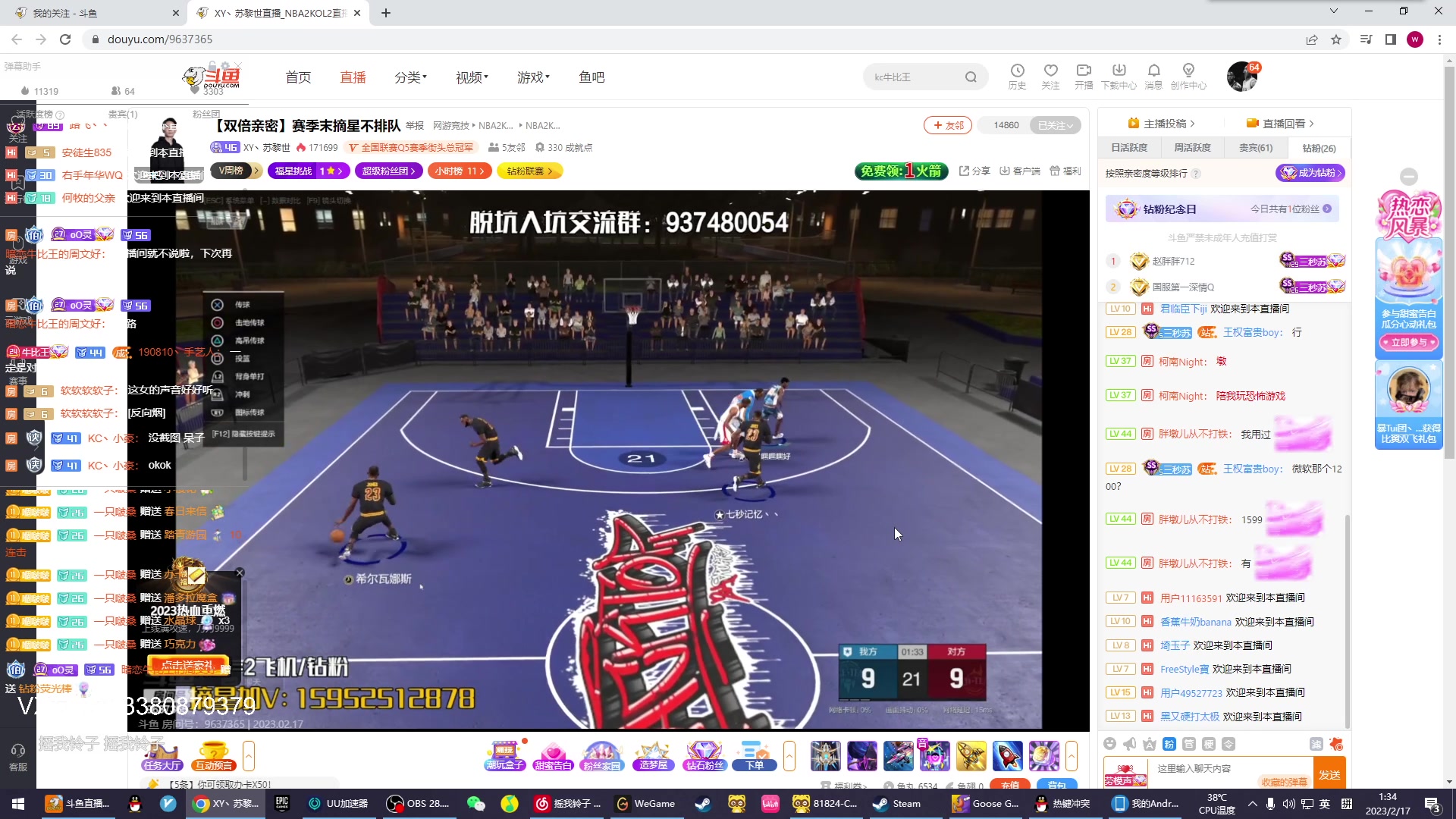Open the user avatar with 64 badge

(1242, 77)
